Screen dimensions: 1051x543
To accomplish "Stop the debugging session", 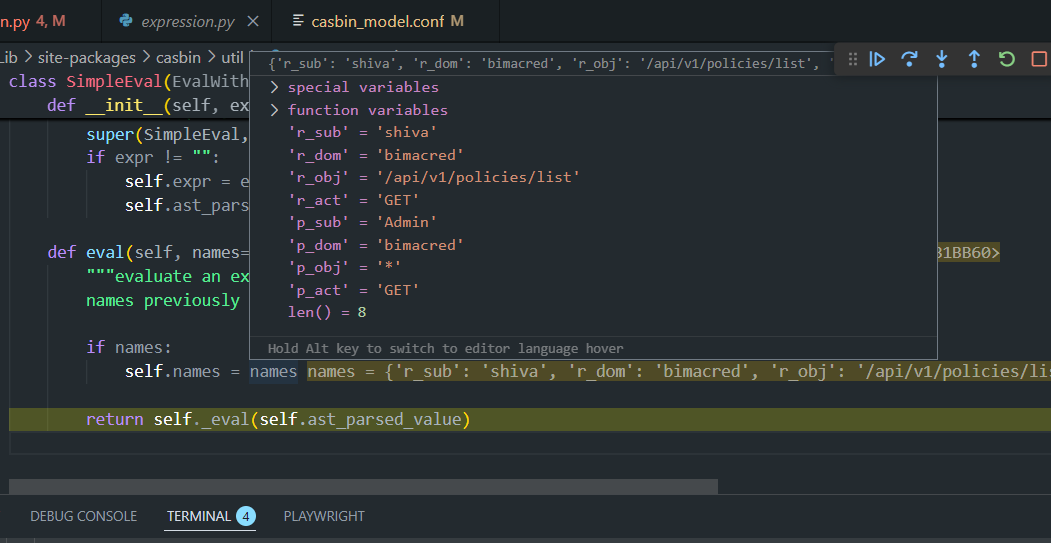I will [1039, 59].
